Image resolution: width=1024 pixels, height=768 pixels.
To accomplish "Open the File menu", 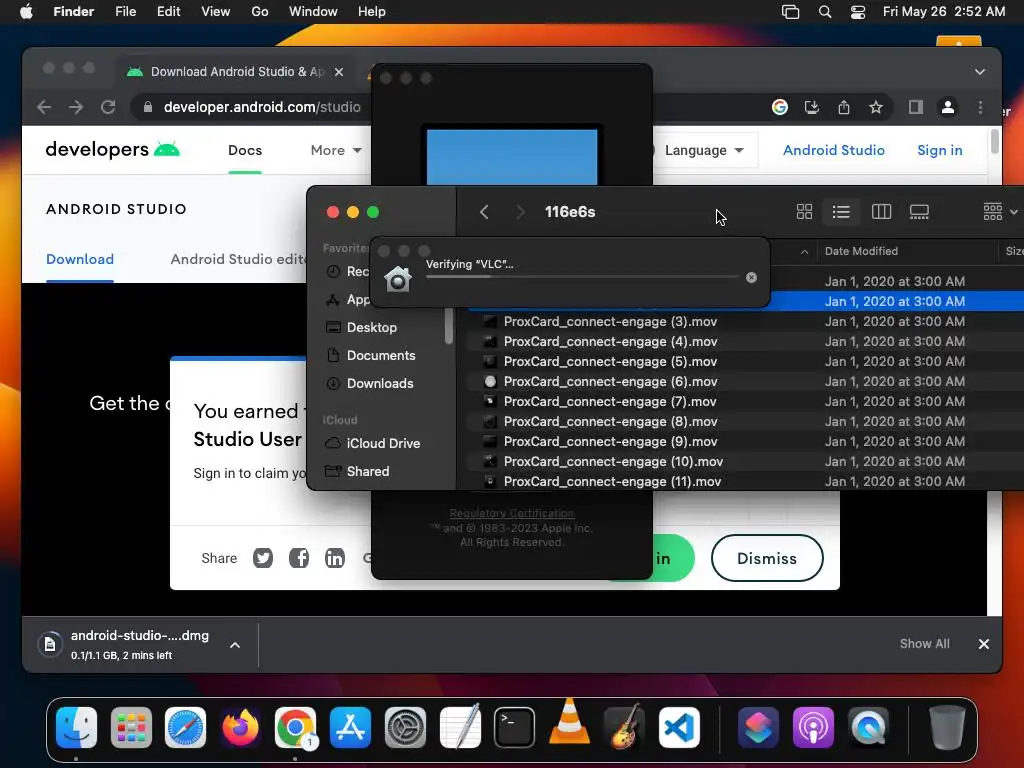I will click(125, 12).
